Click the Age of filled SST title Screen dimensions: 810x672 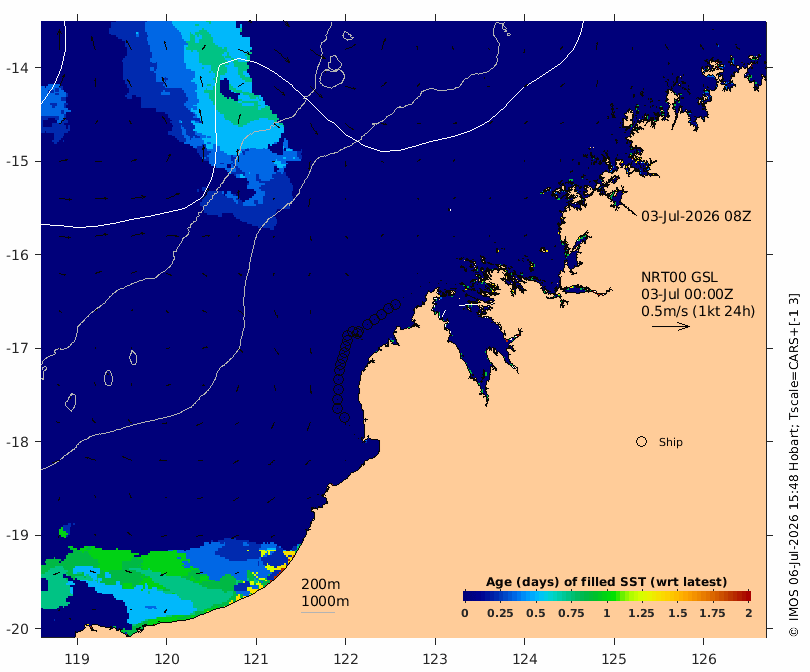(x=606, y=582)
